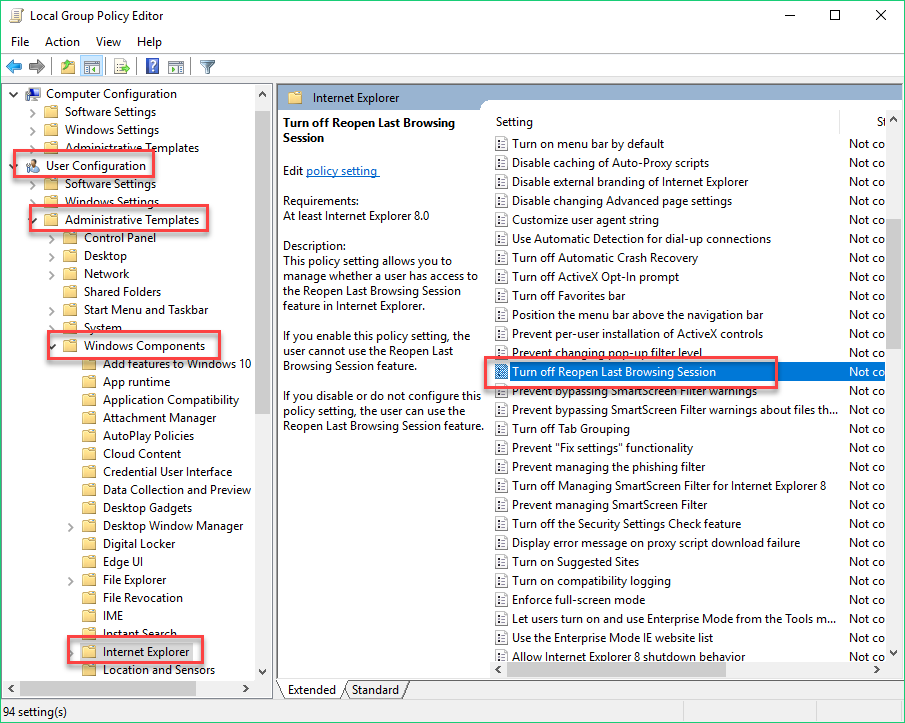Switch to the Standard tab

(x=375, y=690)
